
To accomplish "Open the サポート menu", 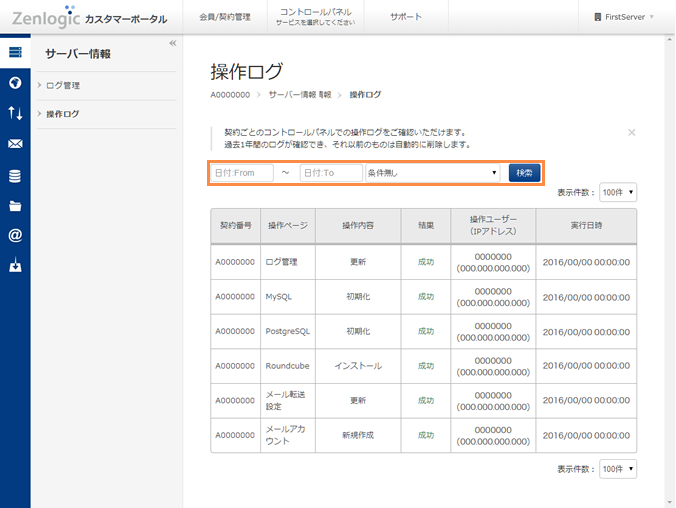I will pos(406,17).
